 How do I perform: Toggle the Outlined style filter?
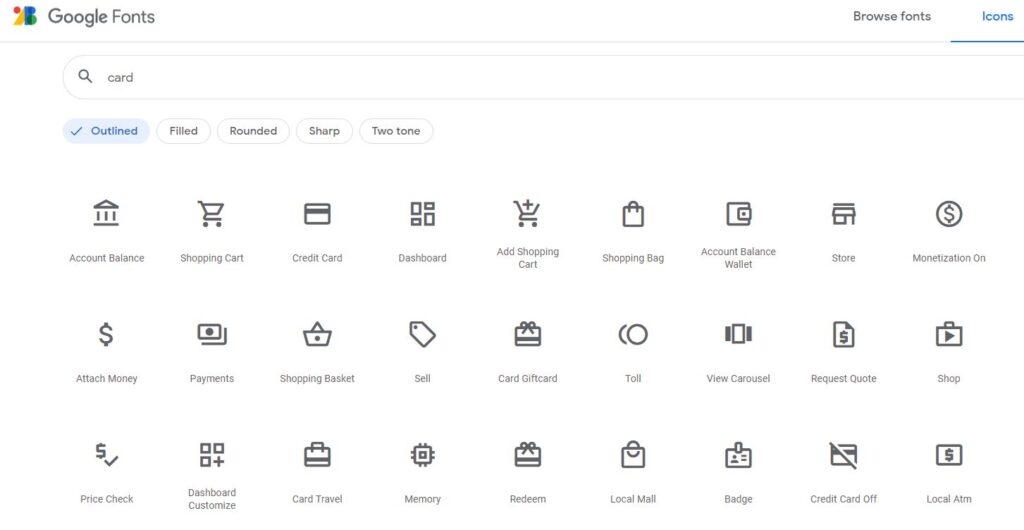[106, 131]
